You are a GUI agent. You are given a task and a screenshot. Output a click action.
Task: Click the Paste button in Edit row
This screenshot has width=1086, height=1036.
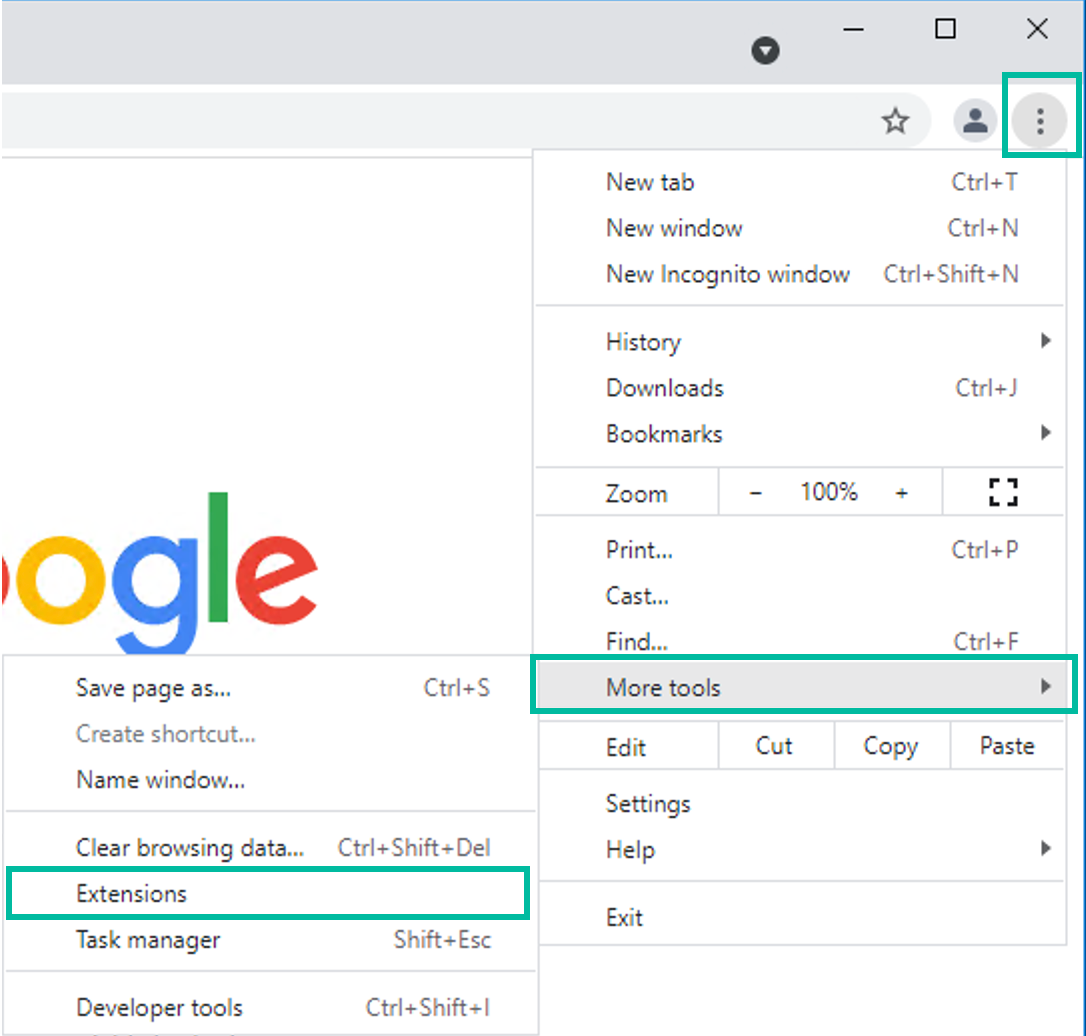[1006, 746]
